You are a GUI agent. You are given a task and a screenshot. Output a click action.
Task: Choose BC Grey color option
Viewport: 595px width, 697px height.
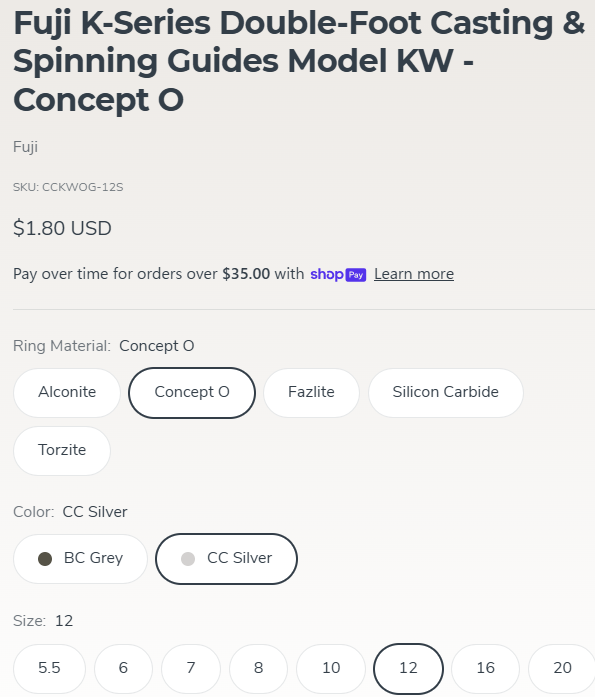80,558
